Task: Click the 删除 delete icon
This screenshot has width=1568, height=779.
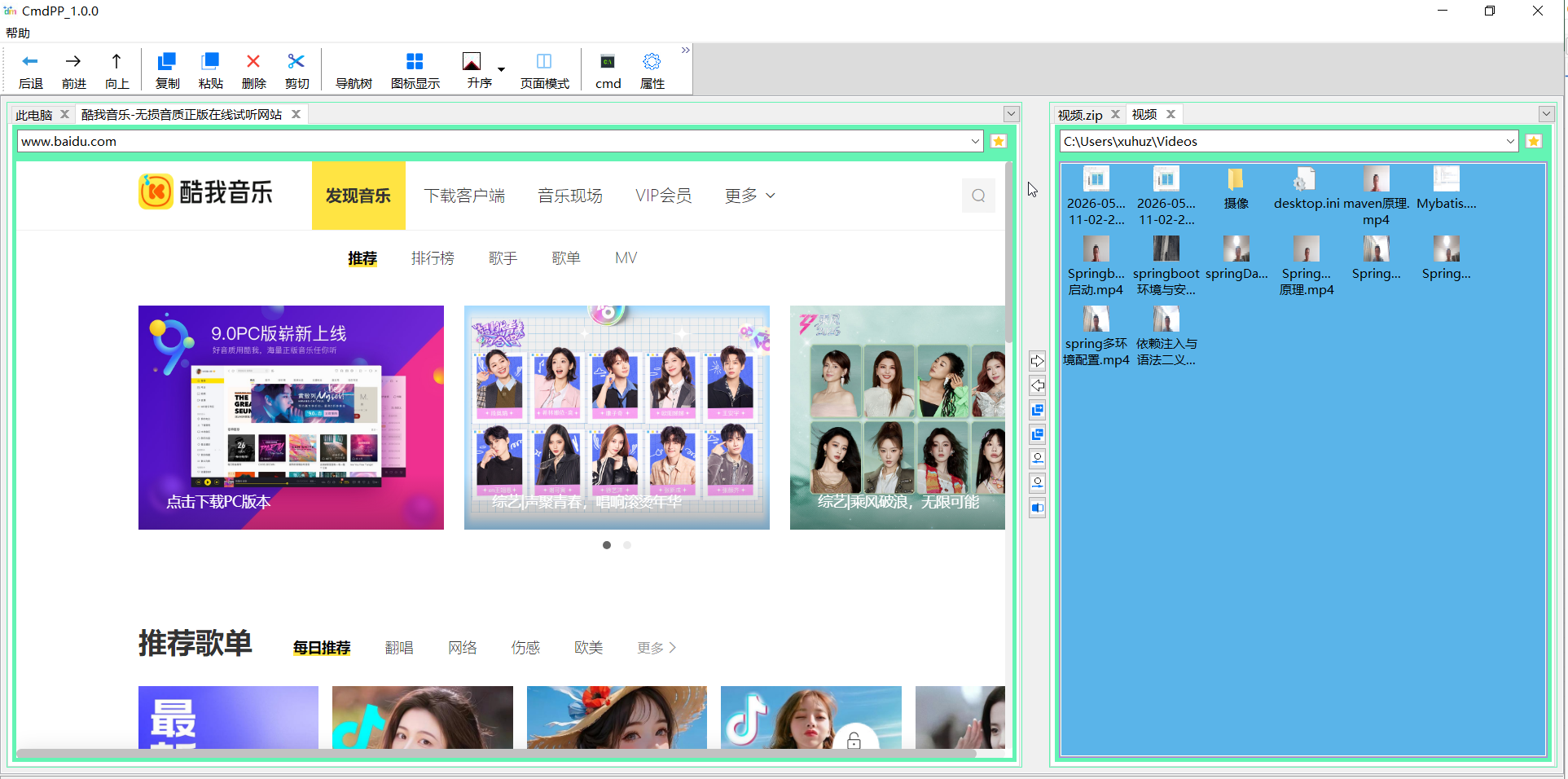Action: click(253, 71)
